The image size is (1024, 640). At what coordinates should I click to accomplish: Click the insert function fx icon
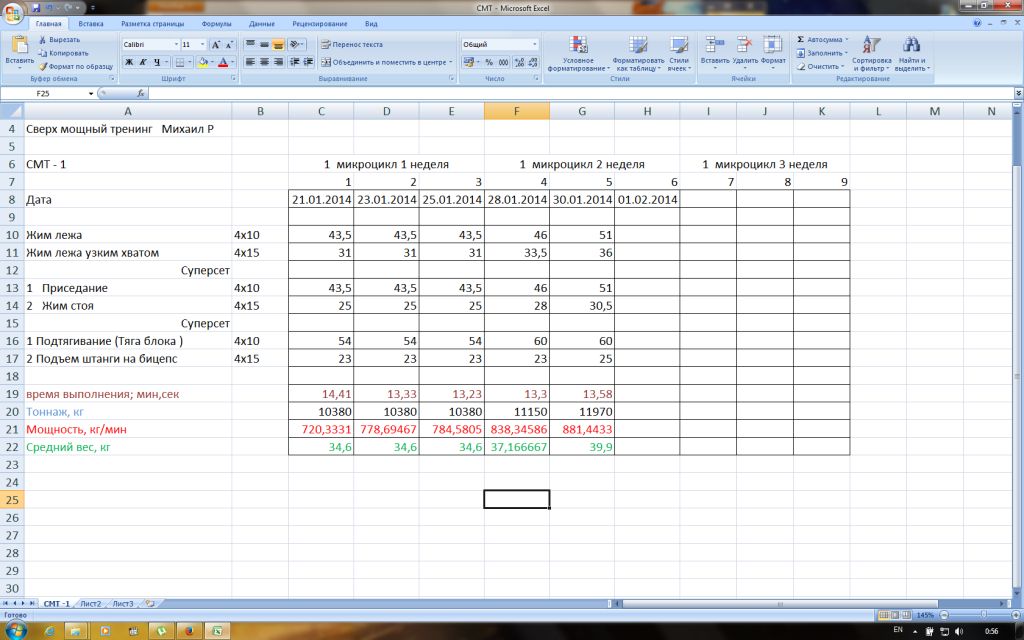(140, 93)
